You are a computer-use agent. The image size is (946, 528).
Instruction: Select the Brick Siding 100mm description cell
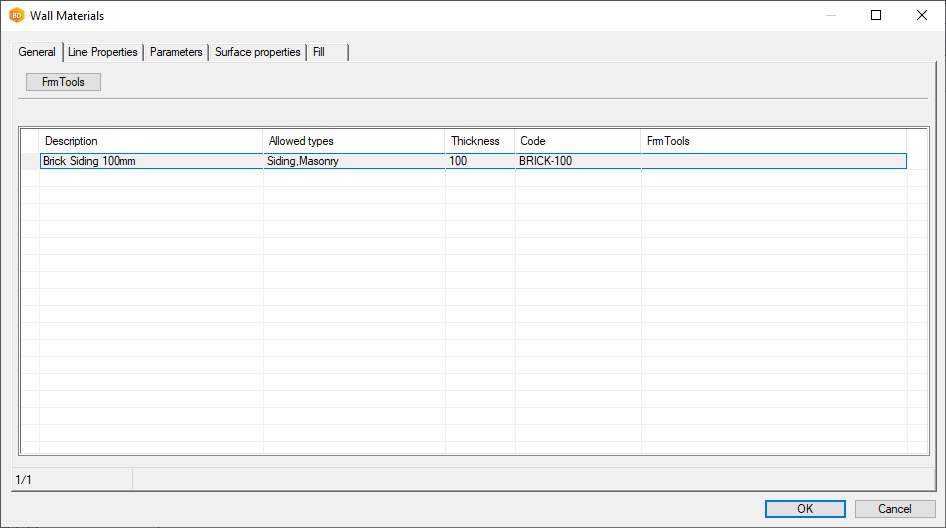point(150,161)
